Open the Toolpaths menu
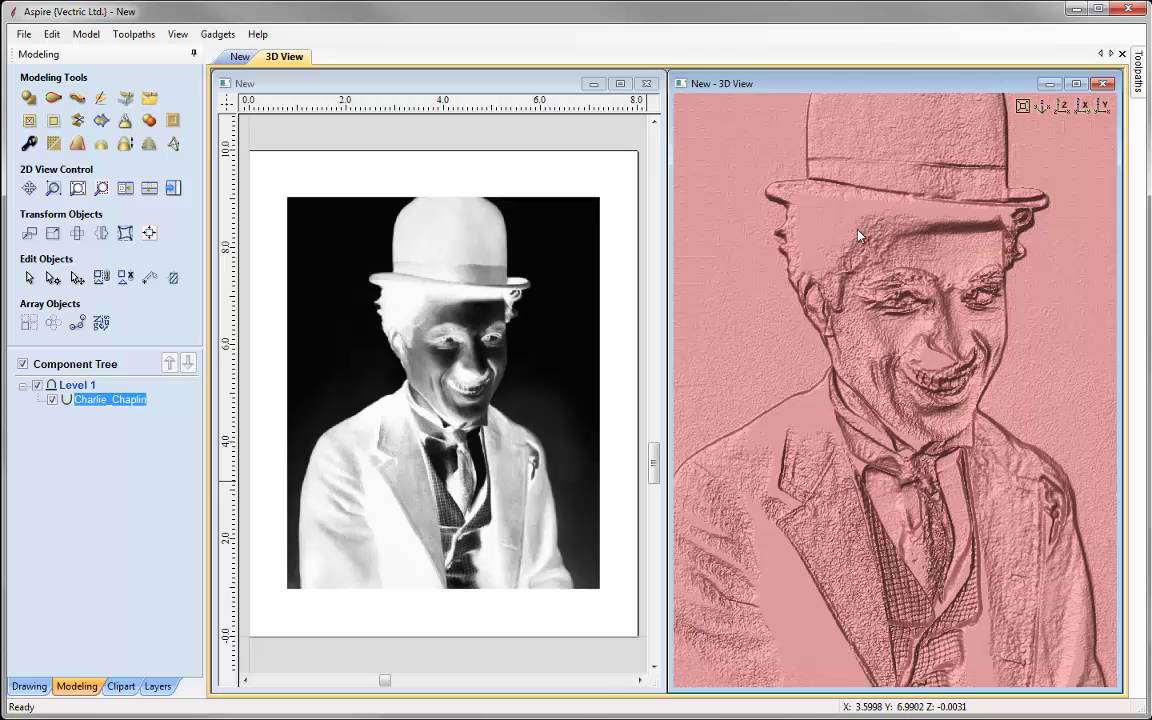 tap(134, 34)
